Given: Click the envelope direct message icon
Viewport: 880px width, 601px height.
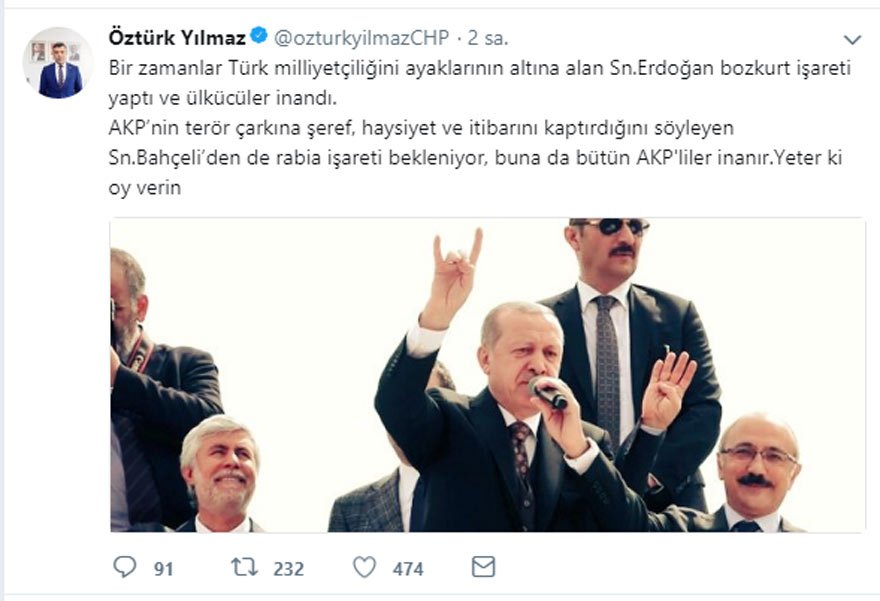Looking at the screenshot, I should click(x=483, y=567).
